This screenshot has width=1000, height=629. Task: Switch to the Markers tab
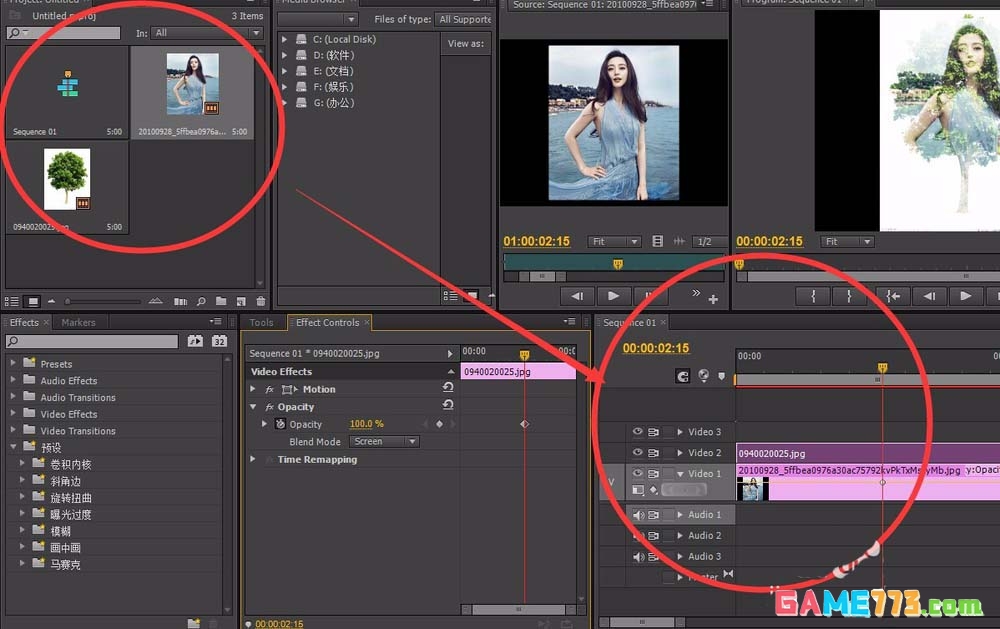[x=78, y=322]
